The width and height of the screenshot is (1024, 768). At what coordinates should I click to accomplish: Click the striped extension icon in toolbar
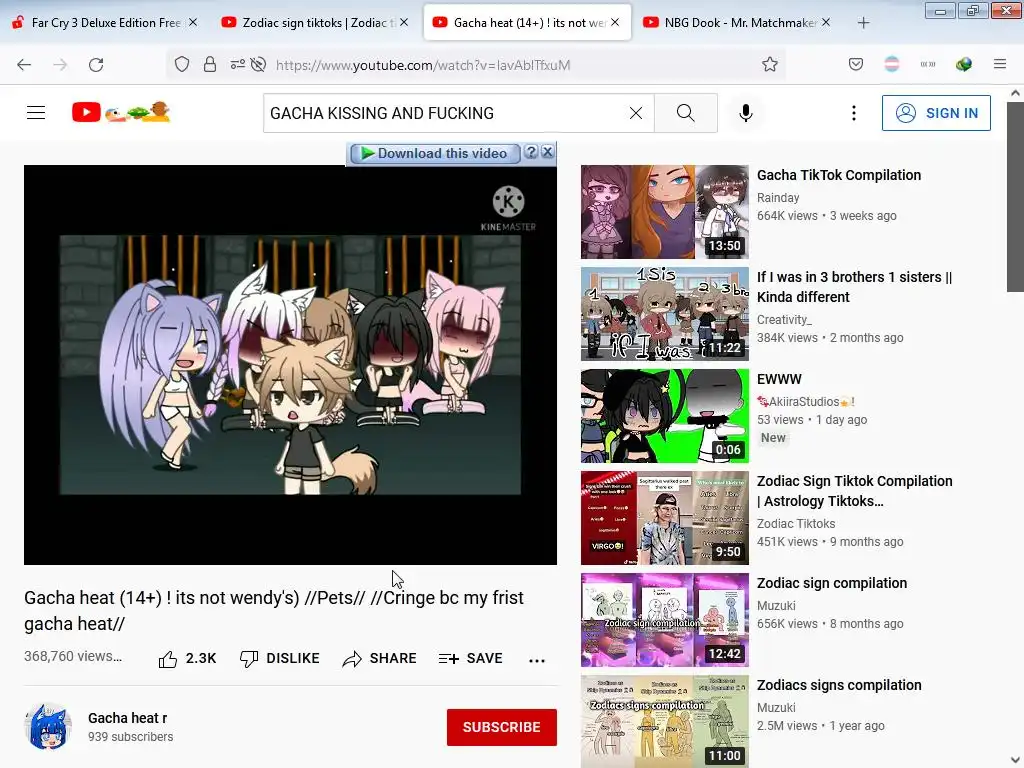[891, 64]
